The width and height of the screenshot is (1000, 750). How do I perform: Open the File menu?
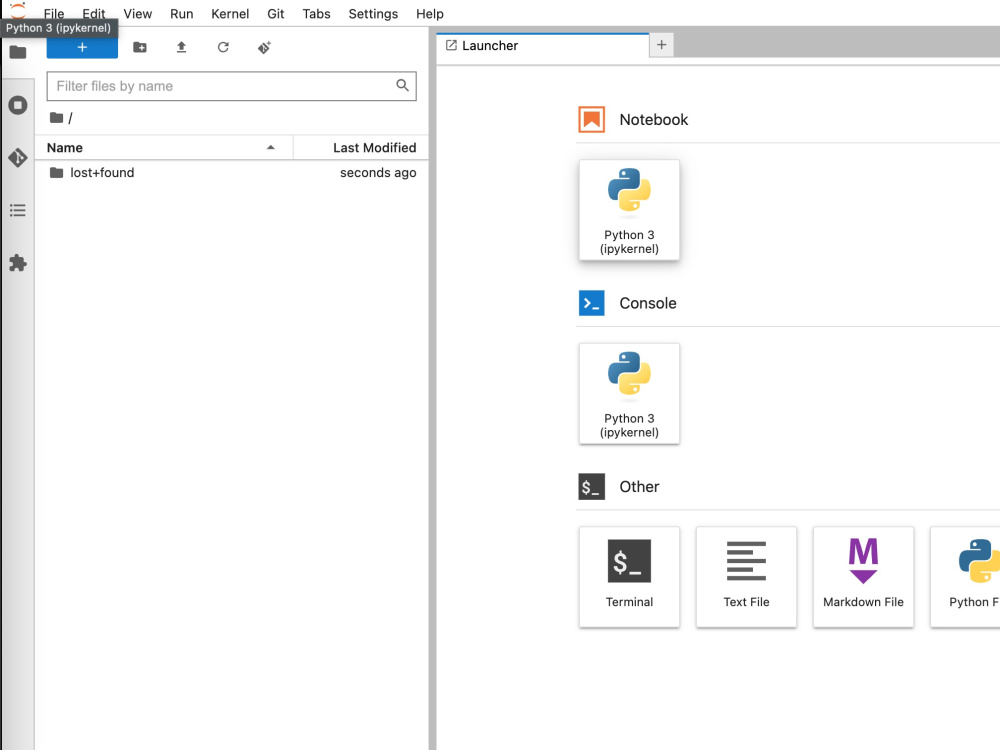(x=54, y=13)
